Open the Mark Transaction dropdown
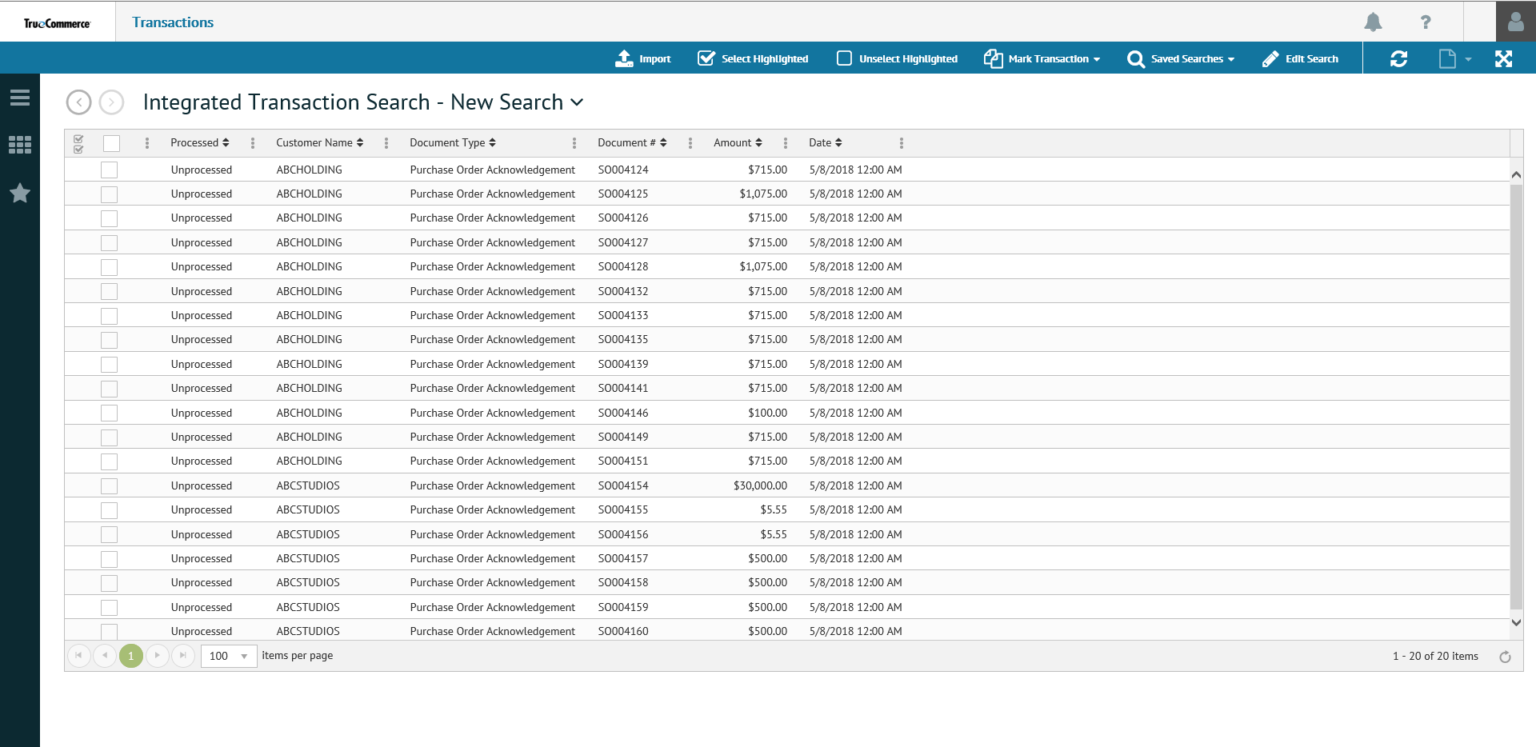Screen dimensions: 1536x747 [x=1042, y=59]
